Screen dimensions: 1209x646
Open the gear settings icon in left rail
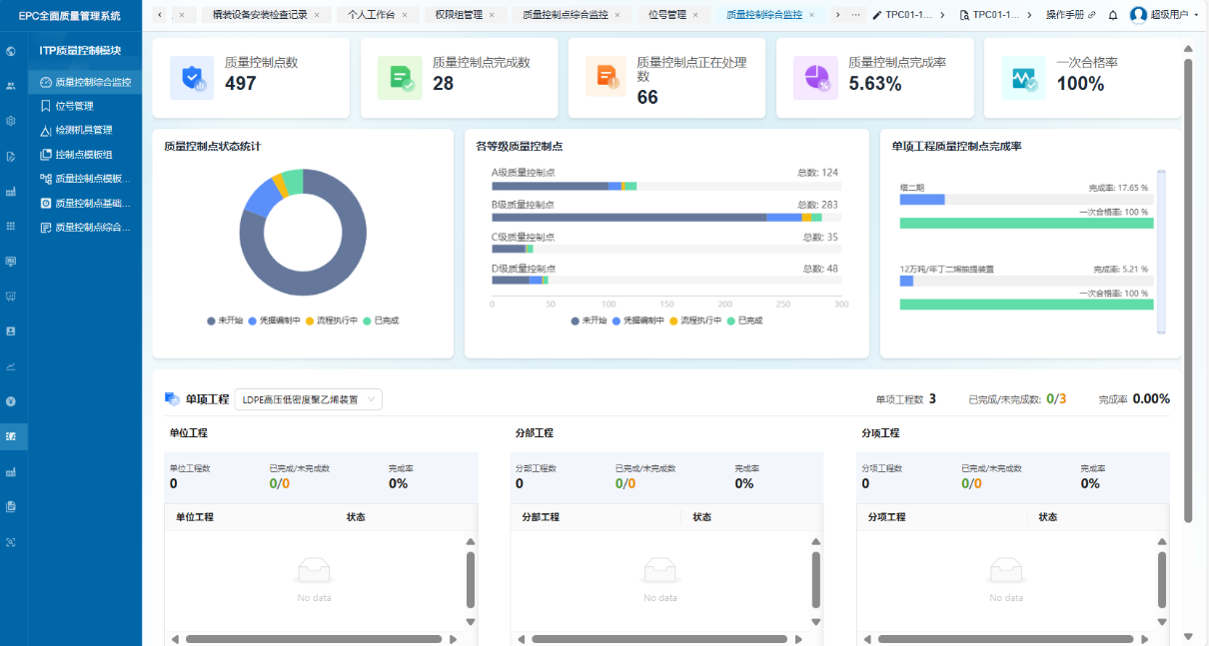[11, 121]
